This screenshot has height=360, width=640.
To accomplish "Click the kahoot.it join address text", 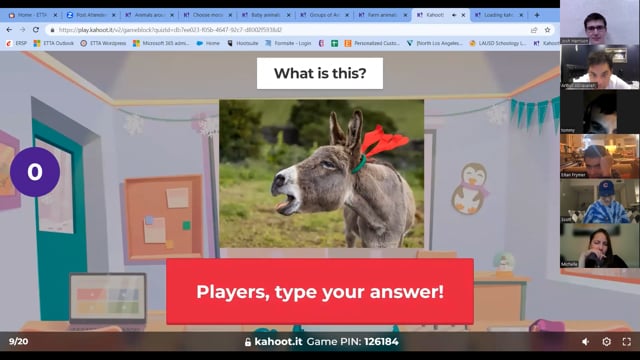I will 278,342.
